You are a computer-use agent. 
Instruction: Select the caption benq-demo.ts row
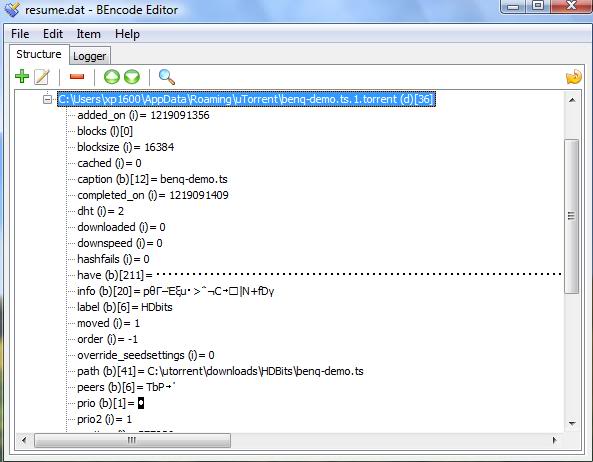point(152,179)
